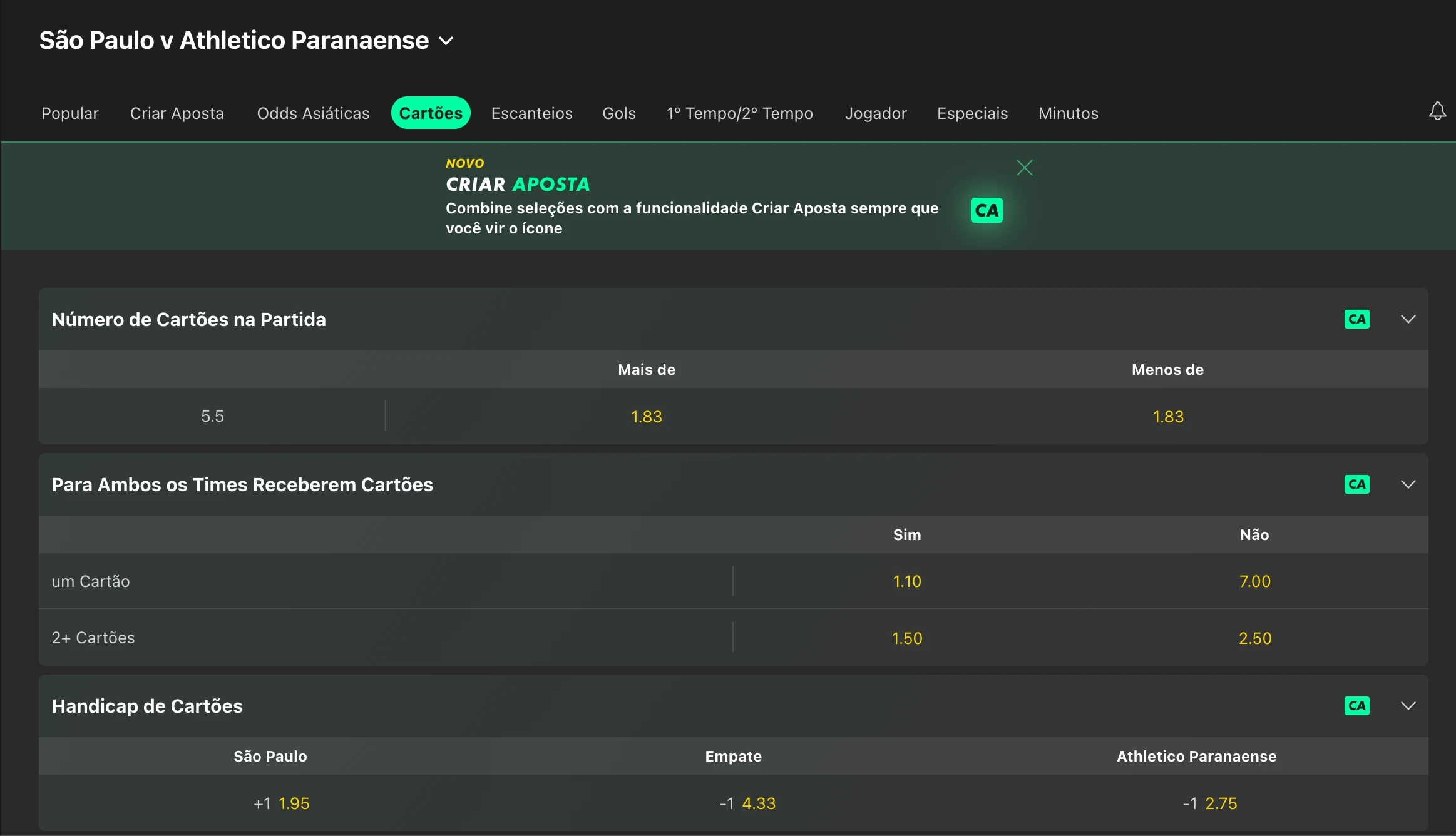1456x836 pixels.
Task: Close the Criar Aposta promo banner
Action: click(1025, 168)
